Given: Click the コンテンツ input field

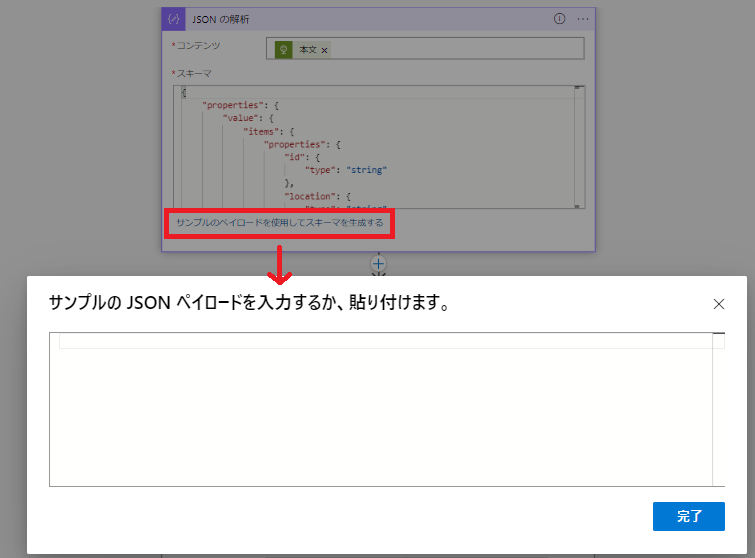Looking at the screenshot, I should pyautogui.click(x=425, y=49).
